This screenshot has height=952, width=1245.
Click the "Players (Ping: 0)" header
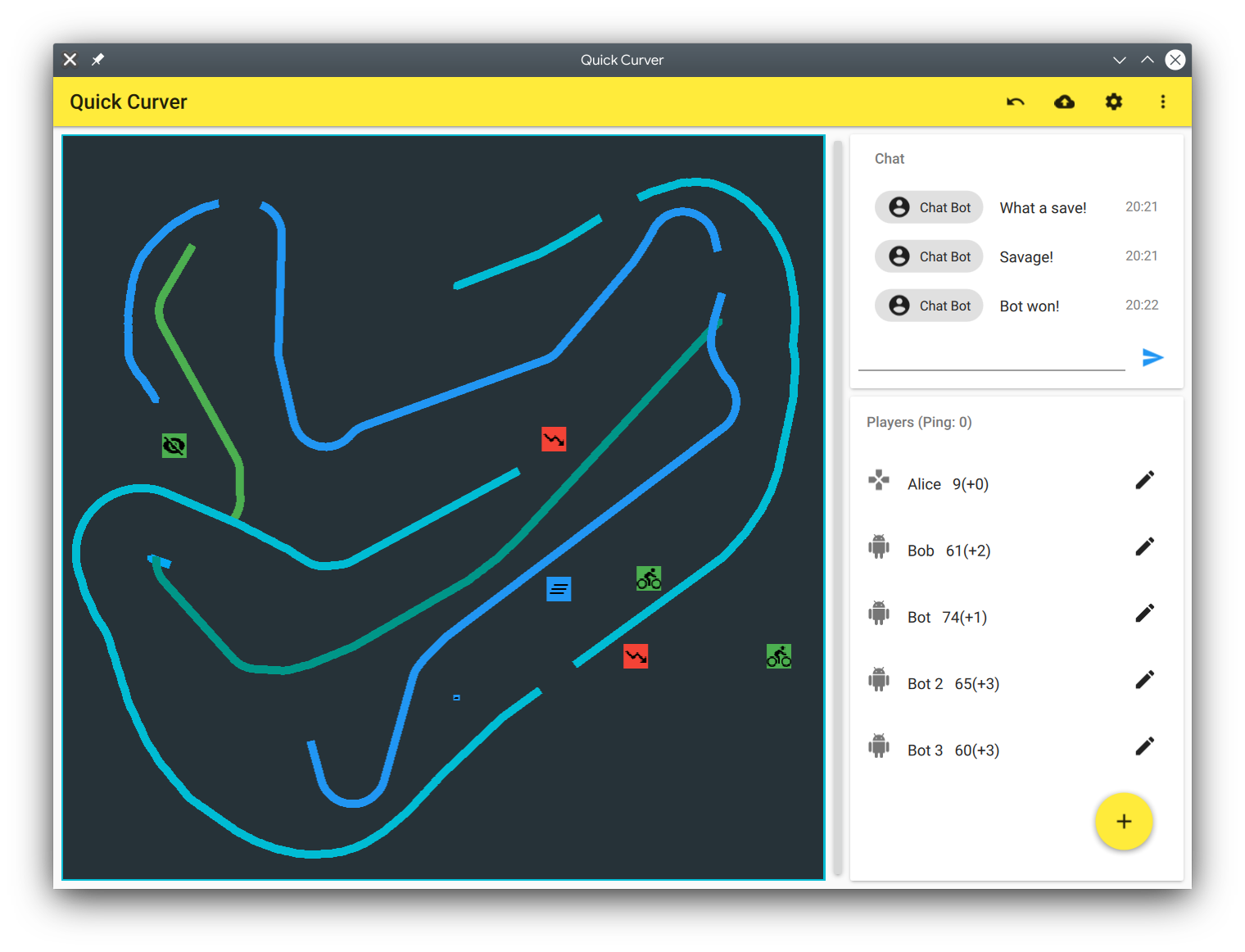pos(919,422)
